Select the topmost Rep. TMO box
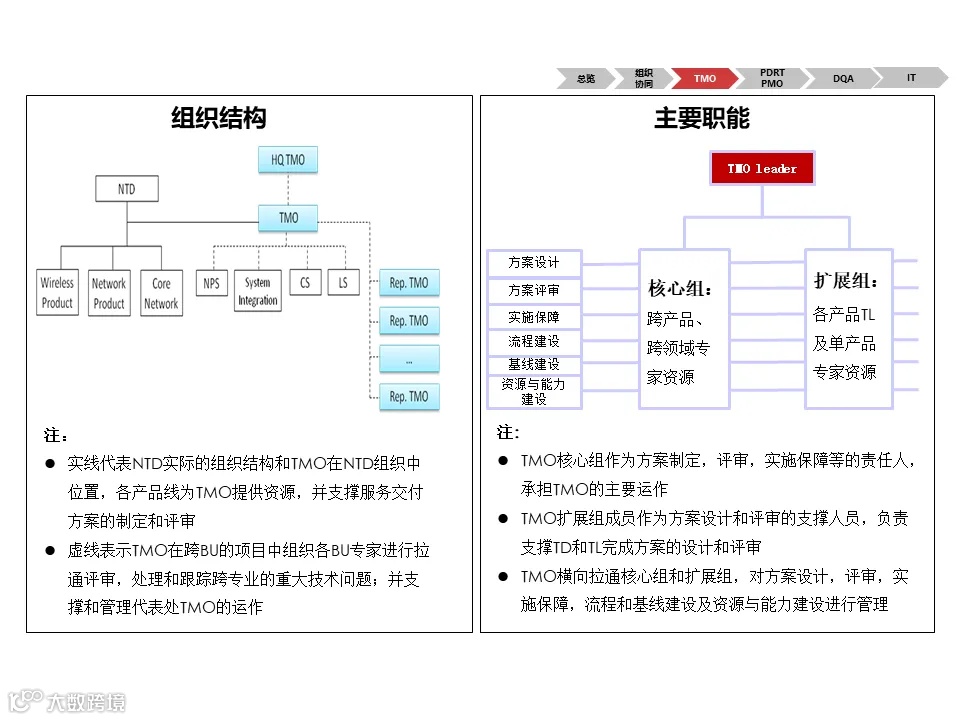The height and width of the screenshot is (720, 960). [409, 283]
